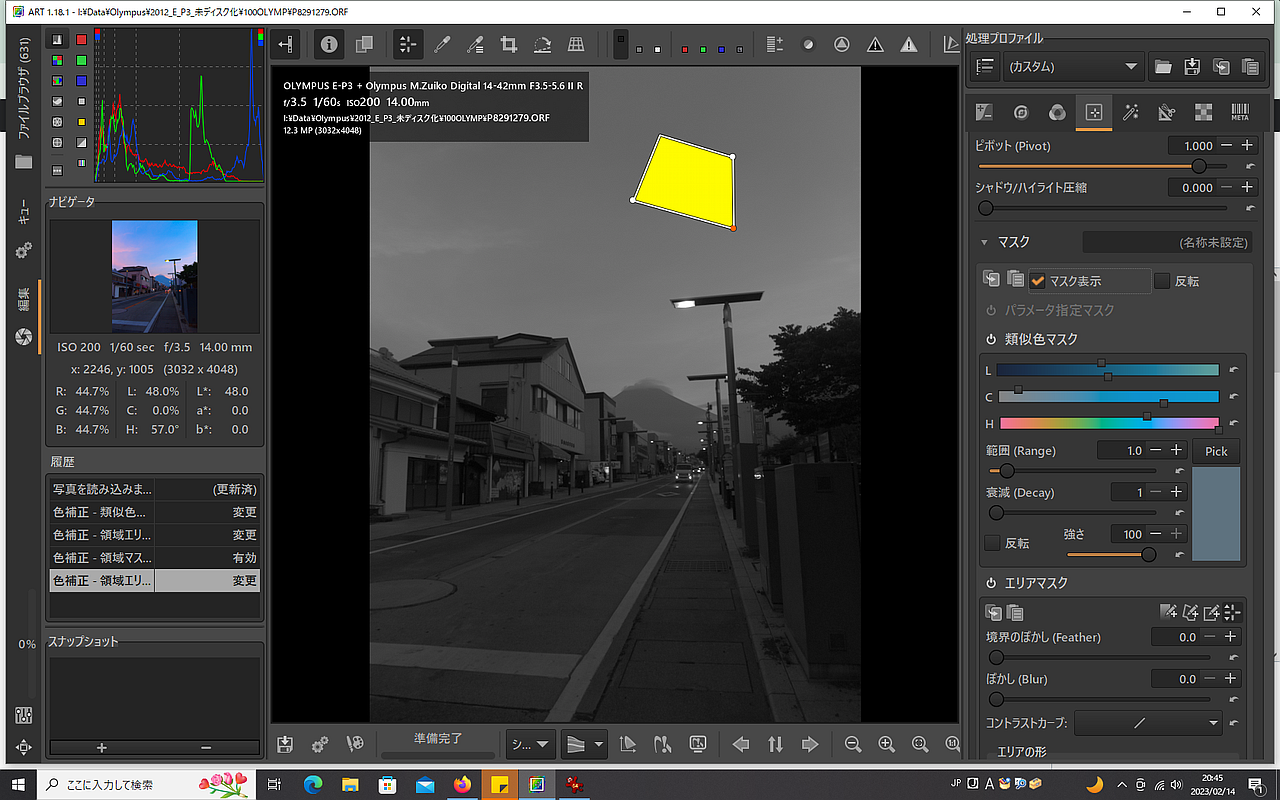
Task: Toggle highlight clipping indicator
Action: (908, 44)
